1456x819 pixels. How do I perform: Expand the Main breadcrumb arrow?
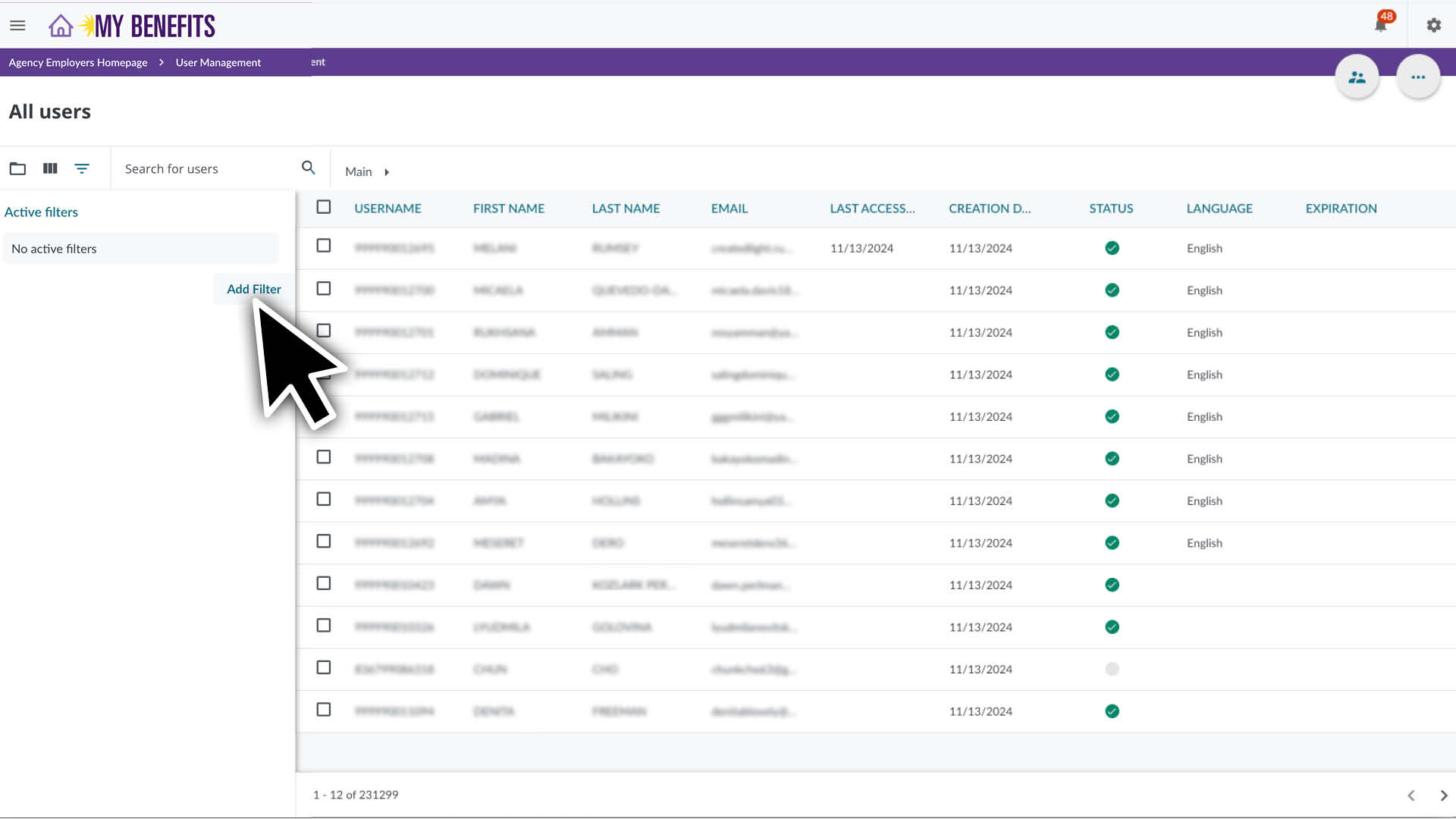pos(387,172)
